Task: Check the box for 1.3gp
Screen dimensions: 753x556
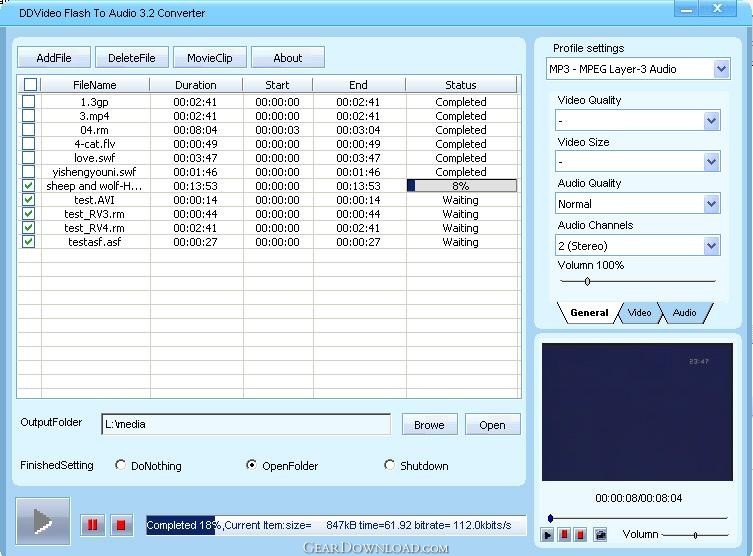Action: point(28,101)
